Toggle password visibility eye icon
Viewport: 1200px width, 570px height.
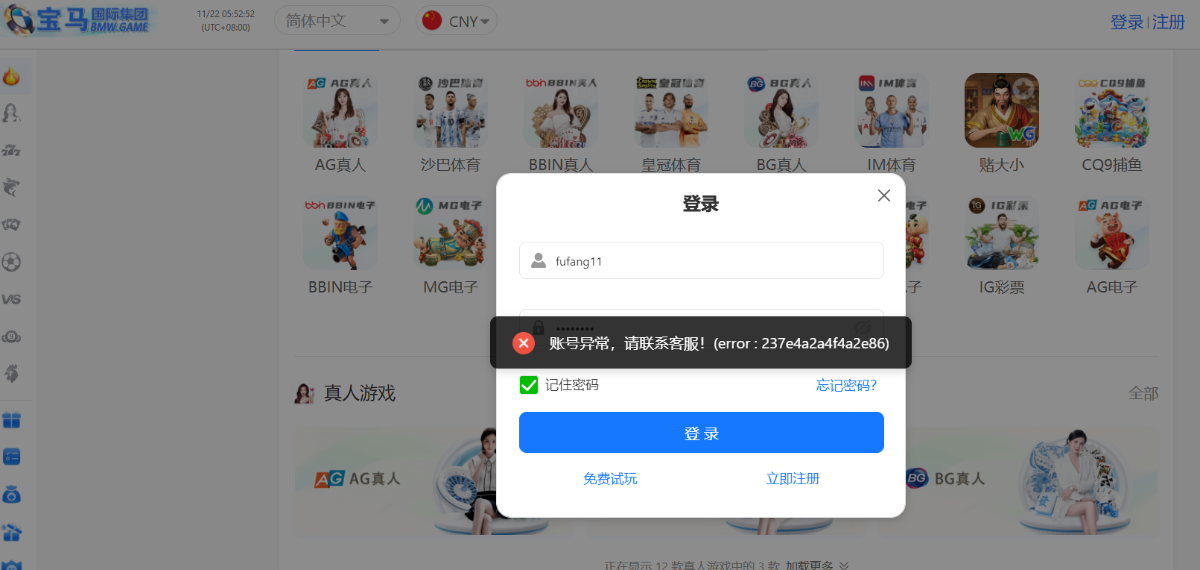[862, 328]
